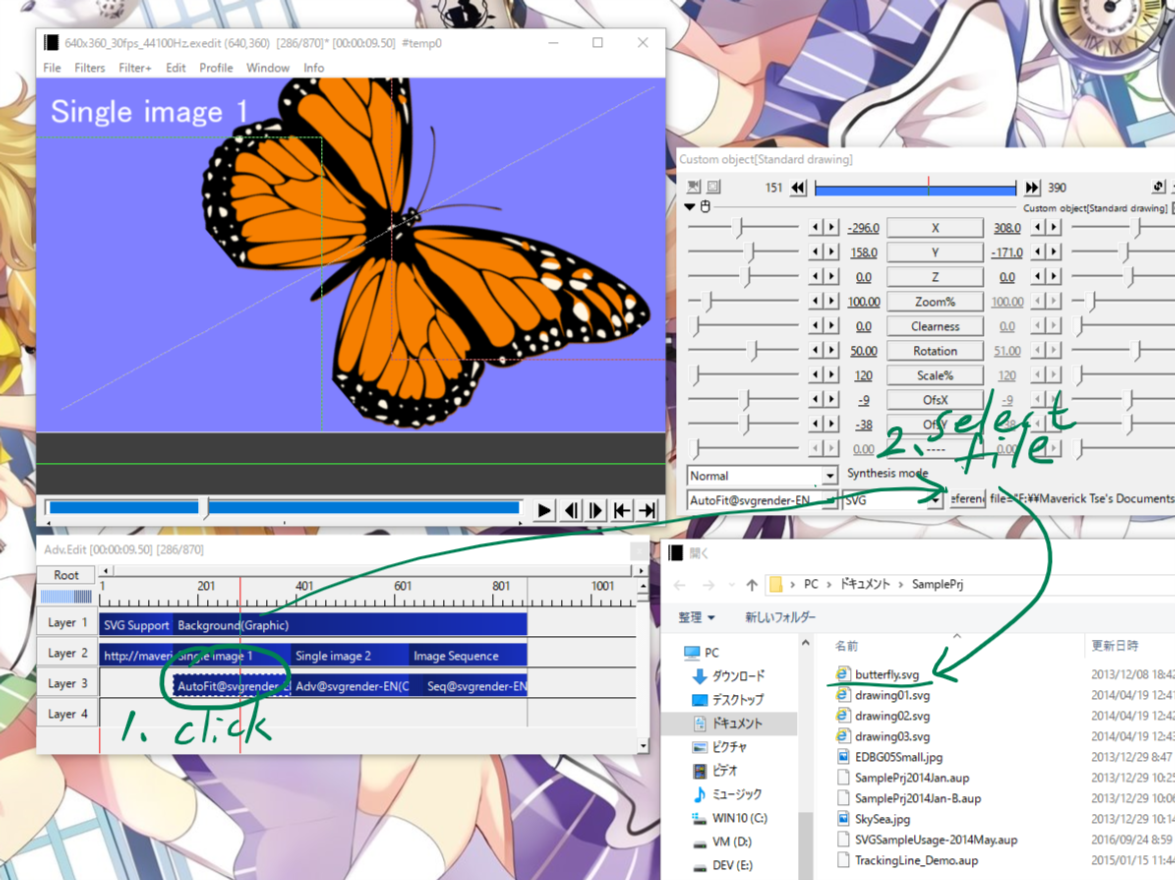Go back in the file dialog
This screenshot has height=880, width=1175.
point(680,585)
